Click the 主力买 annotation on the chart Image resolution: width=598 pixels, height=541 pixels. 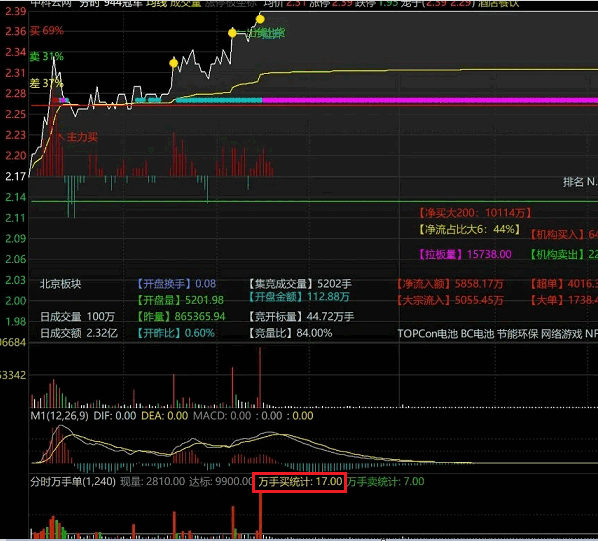pos(82,137)
